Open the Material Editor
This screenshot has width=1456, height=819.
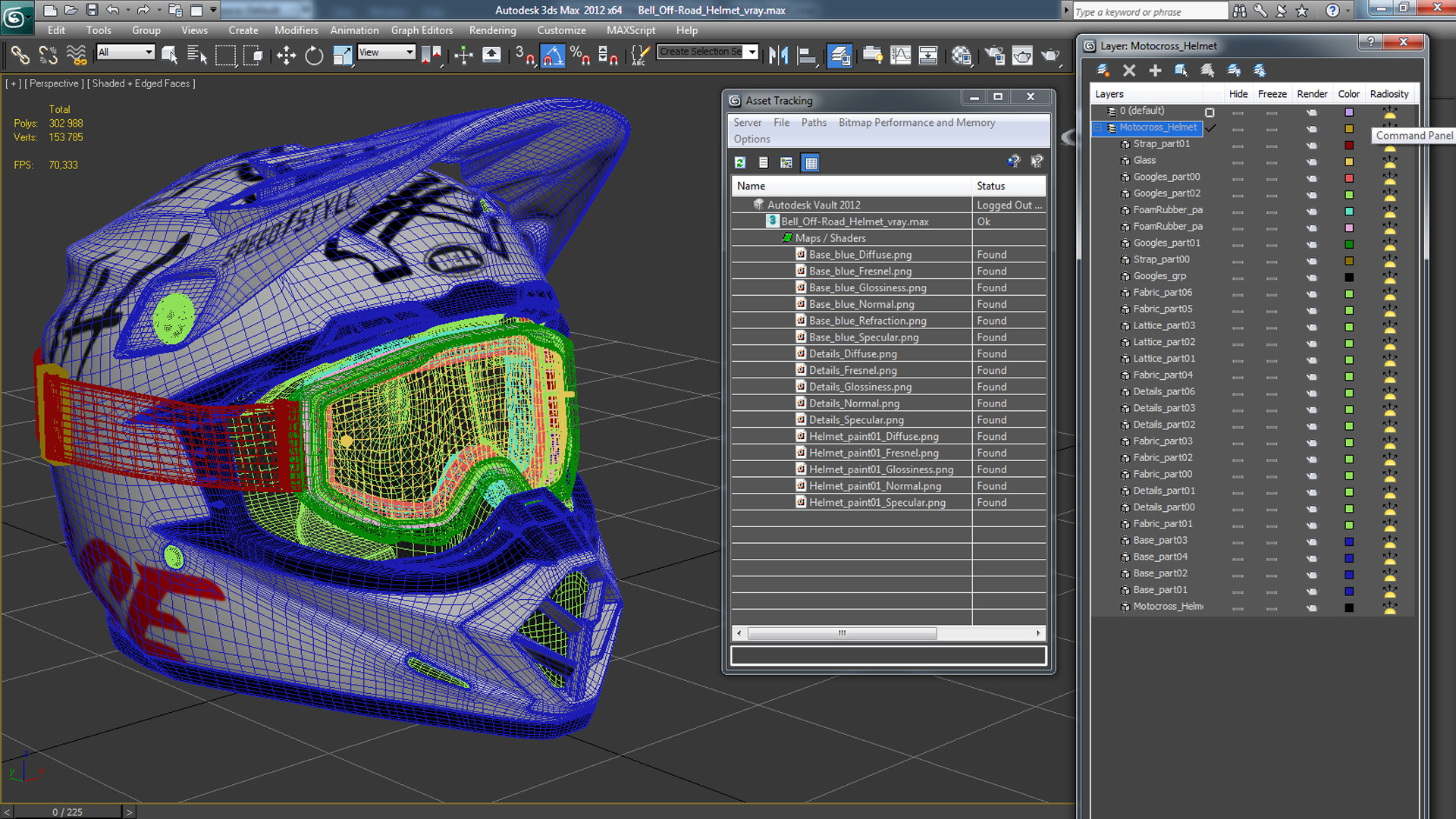[962, 55]
